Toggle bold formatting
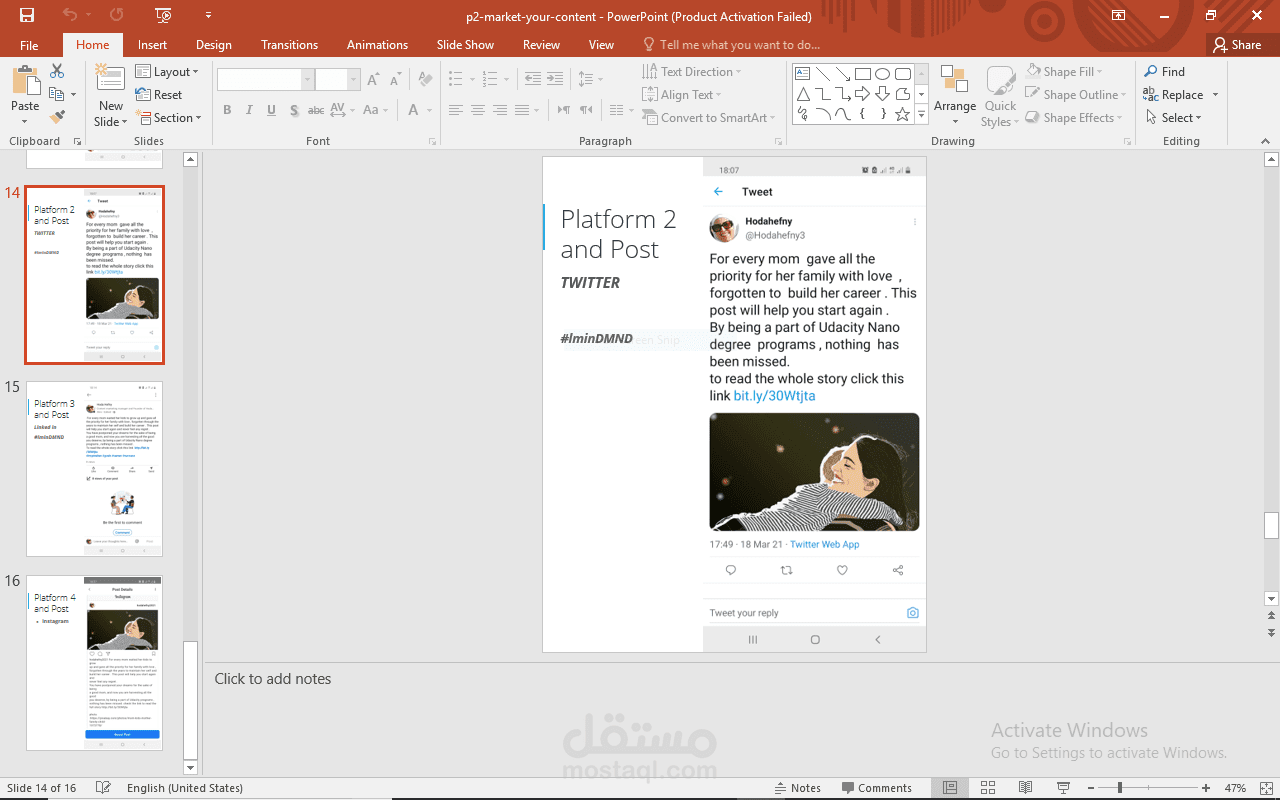Viewport: 1280px width, 800px height. point(227,110)
